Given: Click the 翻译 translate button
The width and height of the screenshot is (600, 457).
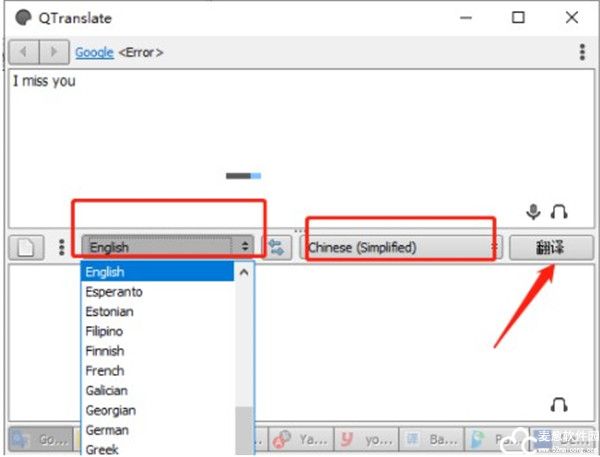Looking at the screenshot, I should (x=551, y=248).
